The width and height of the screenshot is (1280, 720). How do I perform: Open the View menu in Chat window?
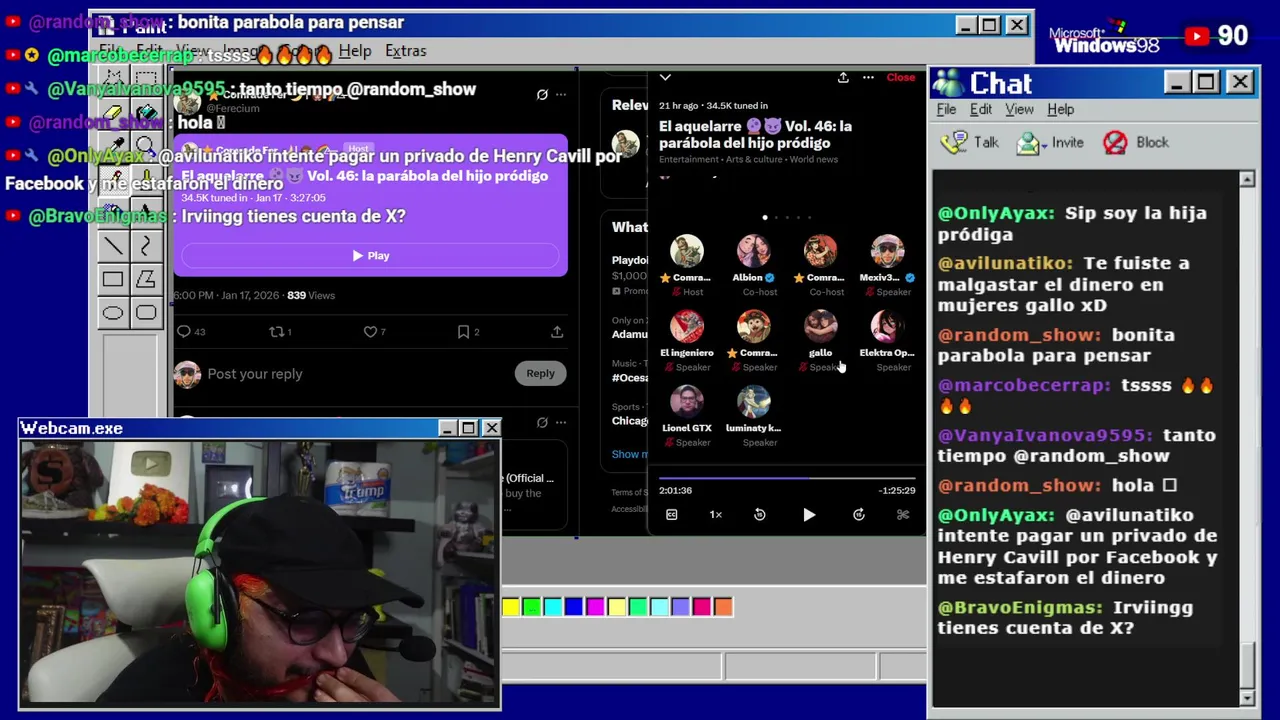(1019, 109)
